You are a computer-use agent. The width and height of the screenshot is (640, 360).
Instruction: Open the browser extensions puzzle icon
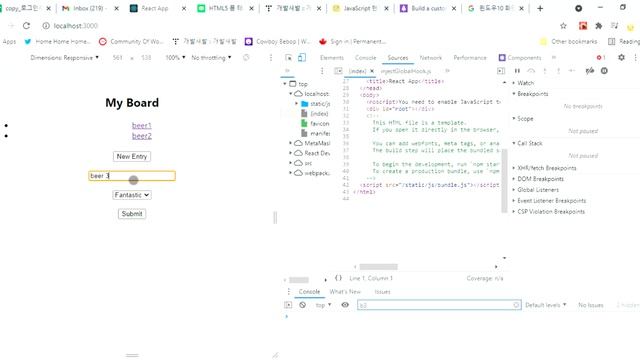599,26
